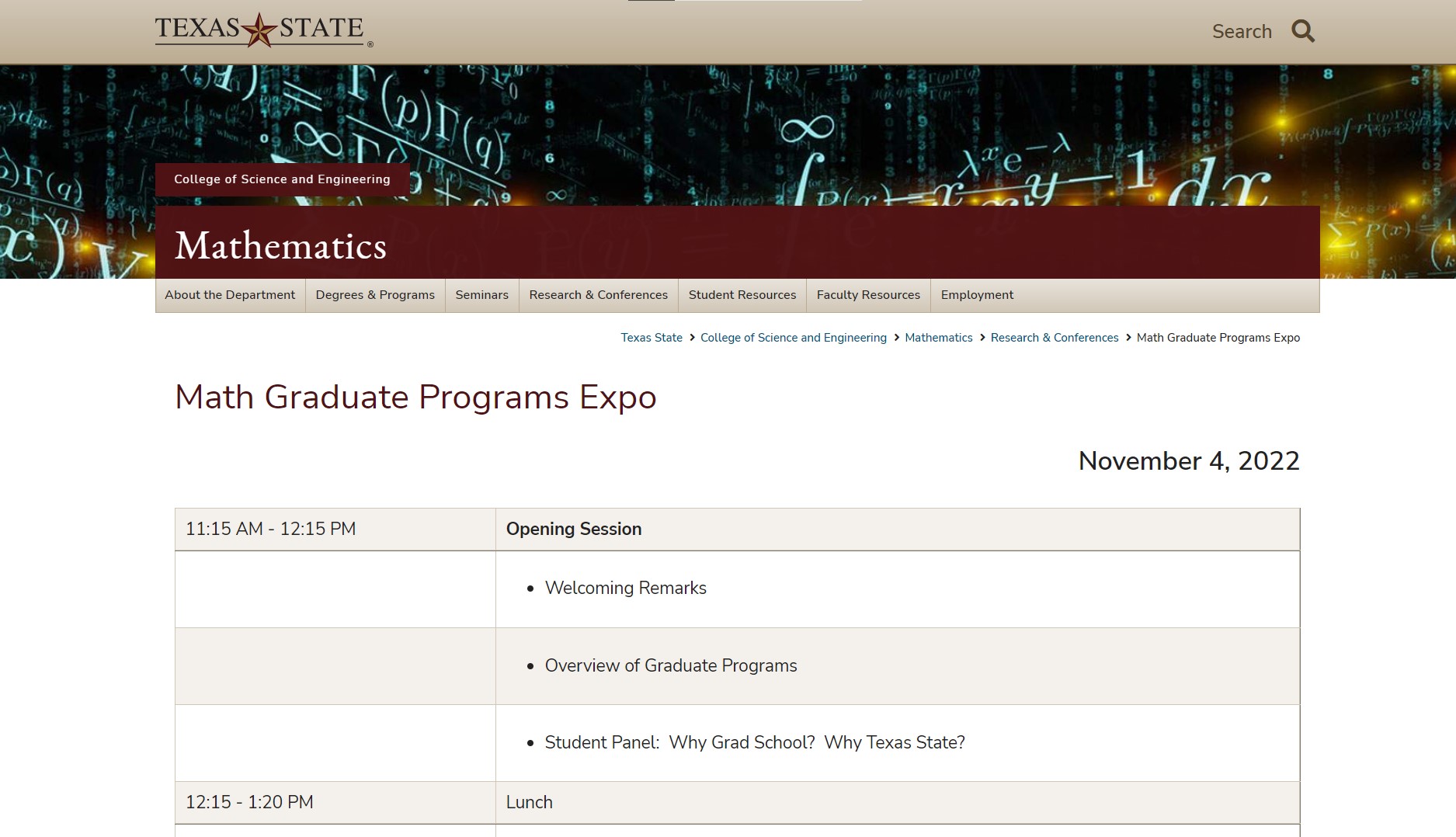Viewport: 1456px width, 837px height.
Task: Click the Math Graduate Programs Expo heading
Action: pyautogui.click(x=415, y=398)
